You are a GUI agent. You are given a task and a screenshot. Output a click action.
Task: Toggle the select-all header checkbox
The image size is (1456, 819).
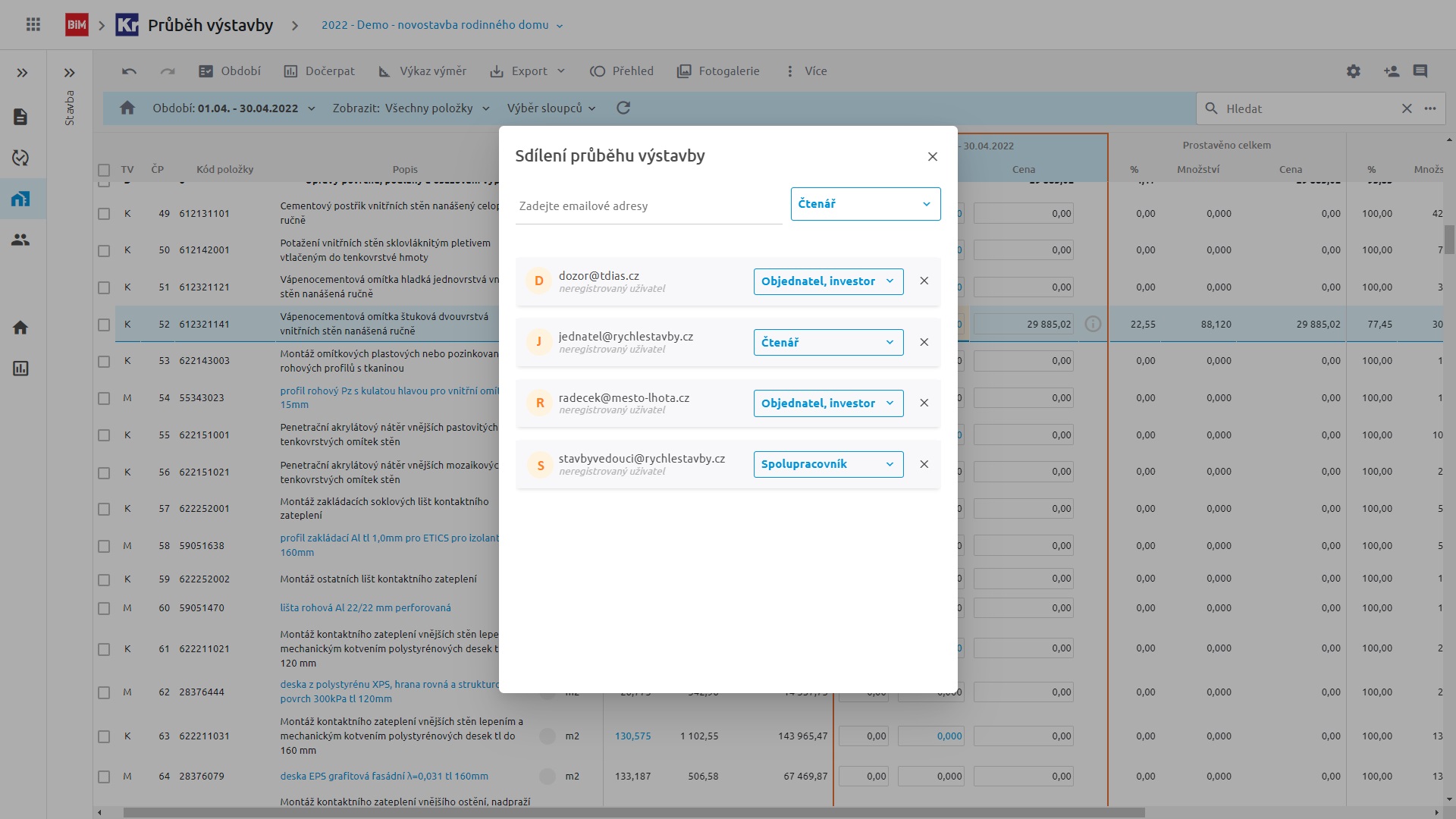104,170
